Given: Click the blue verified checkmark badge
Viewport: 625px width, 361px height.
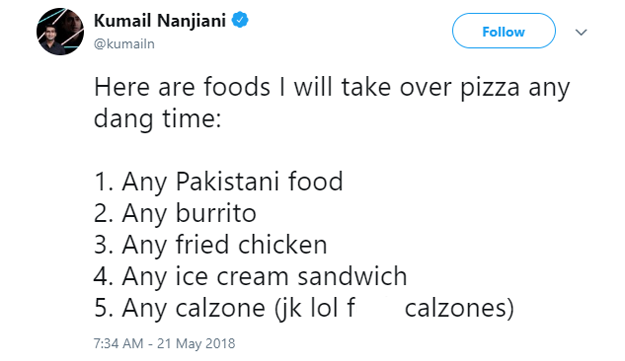Looking at the screenshot, I should 240,20.
